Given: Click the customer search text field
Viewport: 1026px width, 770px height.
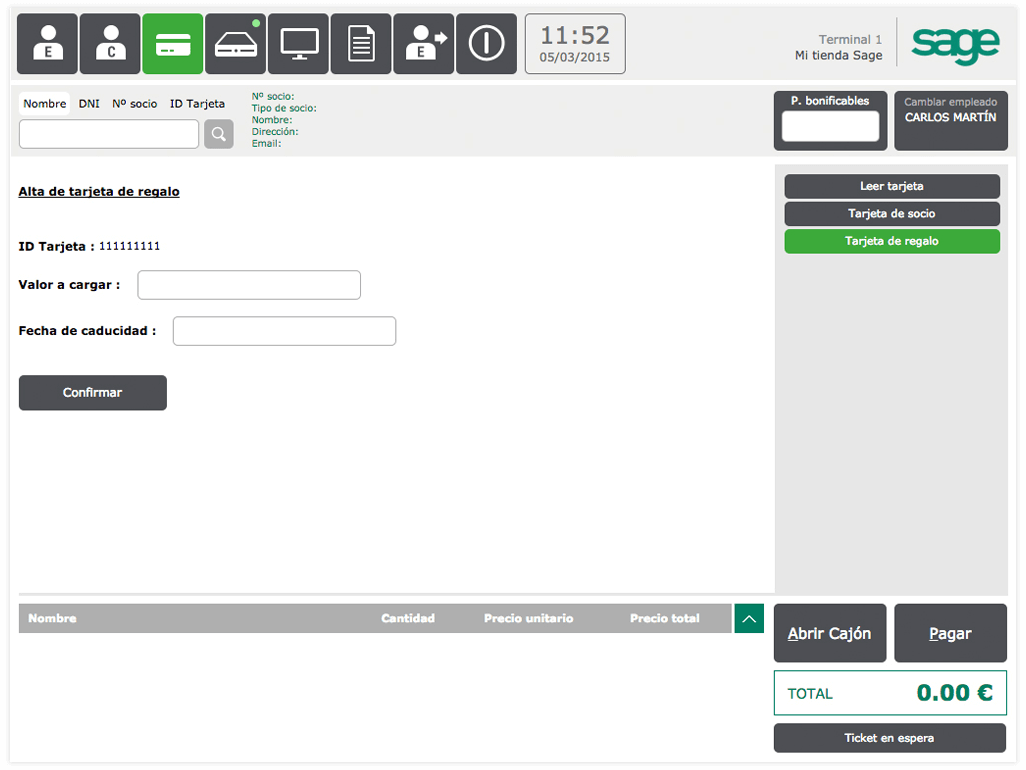Looking at the screenshot, I should [x=109, y=134].
